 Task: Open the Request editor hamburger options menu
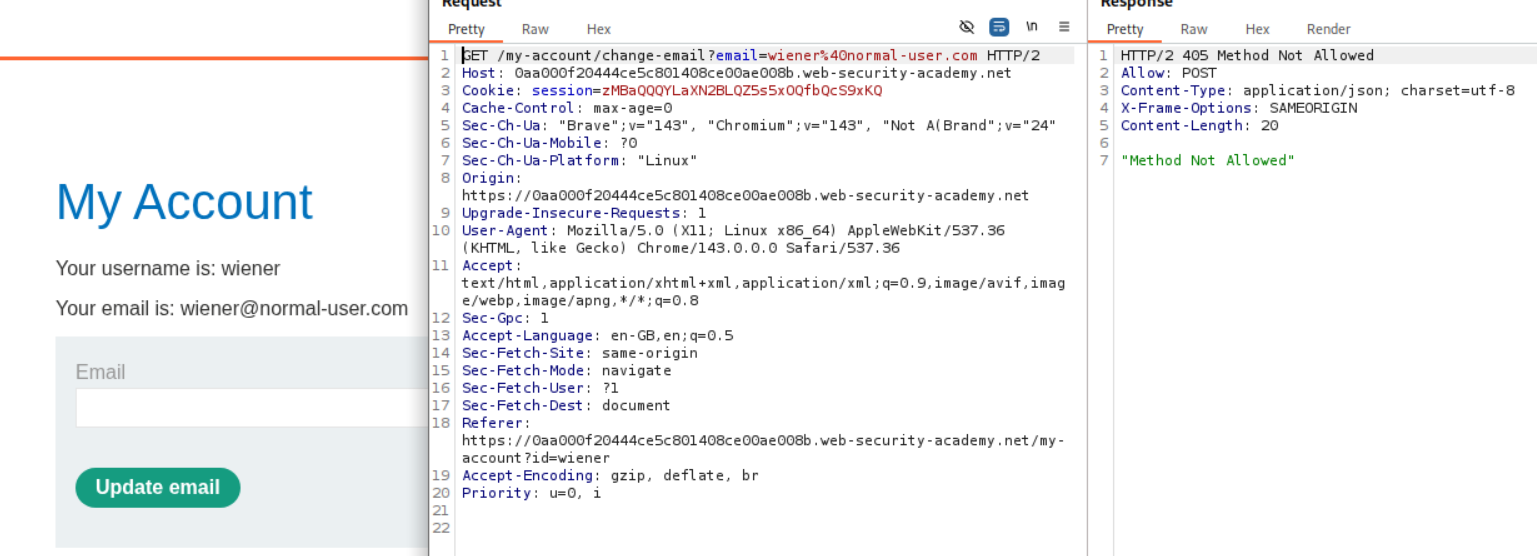(1064, 27)
